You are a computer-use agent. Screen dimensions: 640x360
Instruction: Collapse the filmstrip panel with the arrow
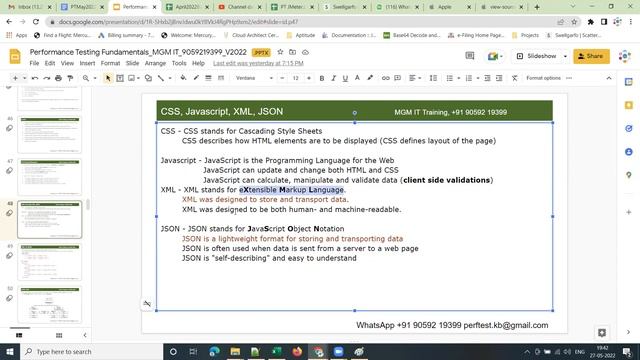[85, 335]
